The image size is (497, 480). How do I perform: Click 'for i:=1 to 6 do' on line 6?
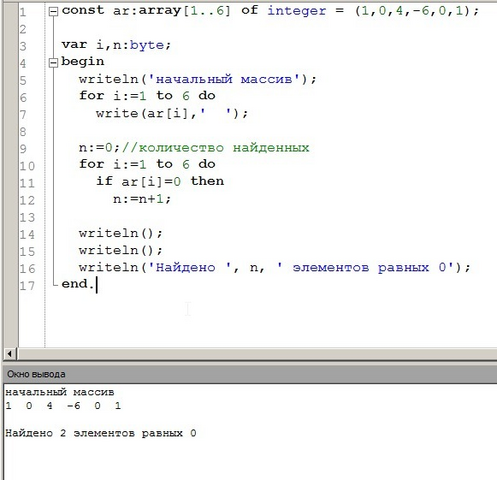pos(147,96)
